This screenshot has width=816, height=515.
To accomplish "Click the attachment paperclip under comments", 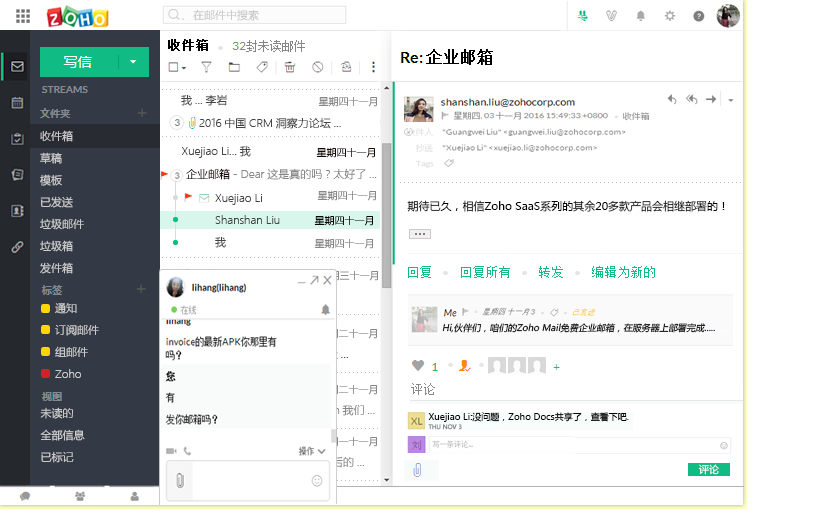I will click(417, 470).
